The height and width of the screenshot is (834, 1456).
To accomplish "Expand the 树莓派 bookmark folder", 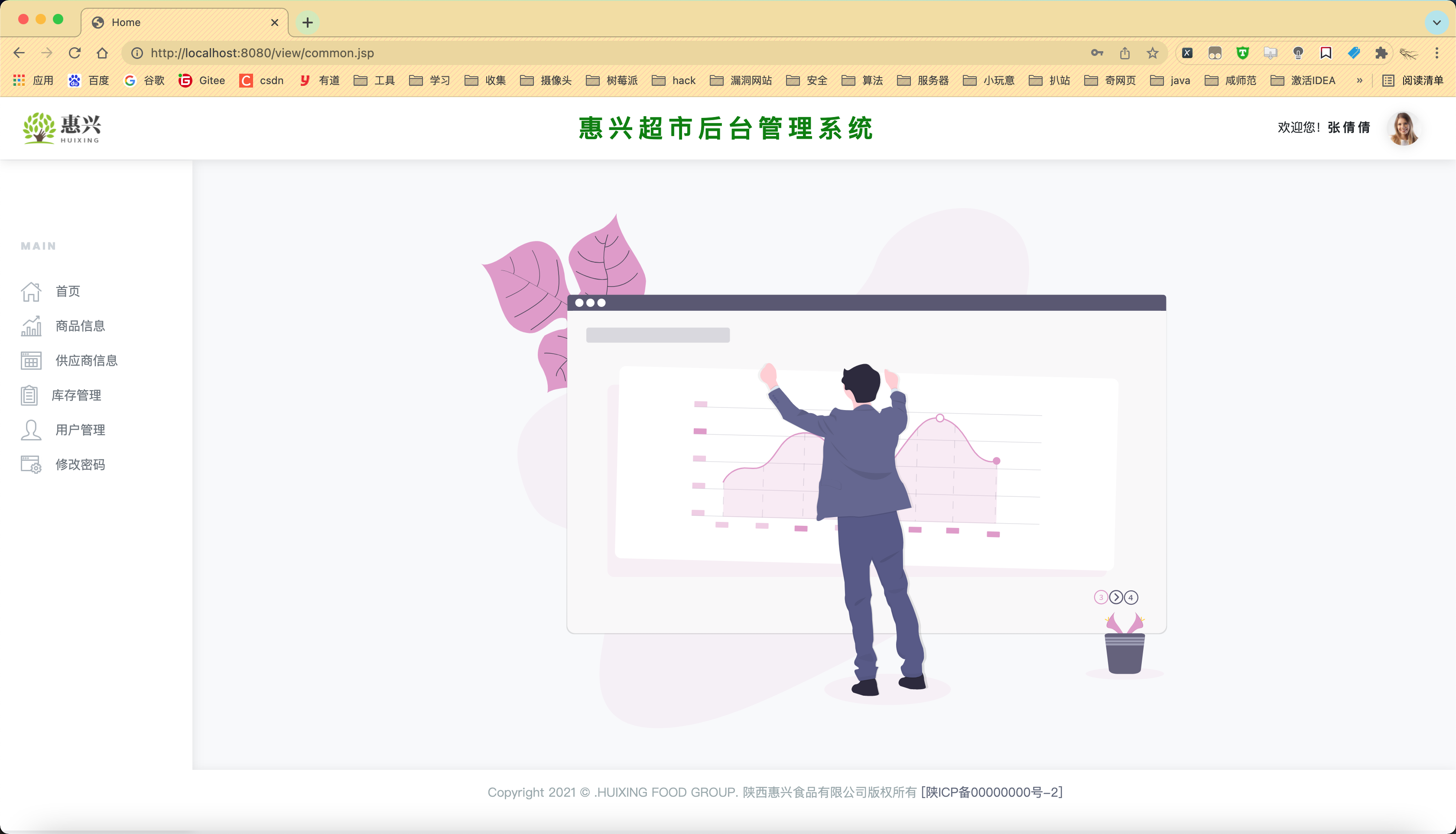I will click(612, 80).
